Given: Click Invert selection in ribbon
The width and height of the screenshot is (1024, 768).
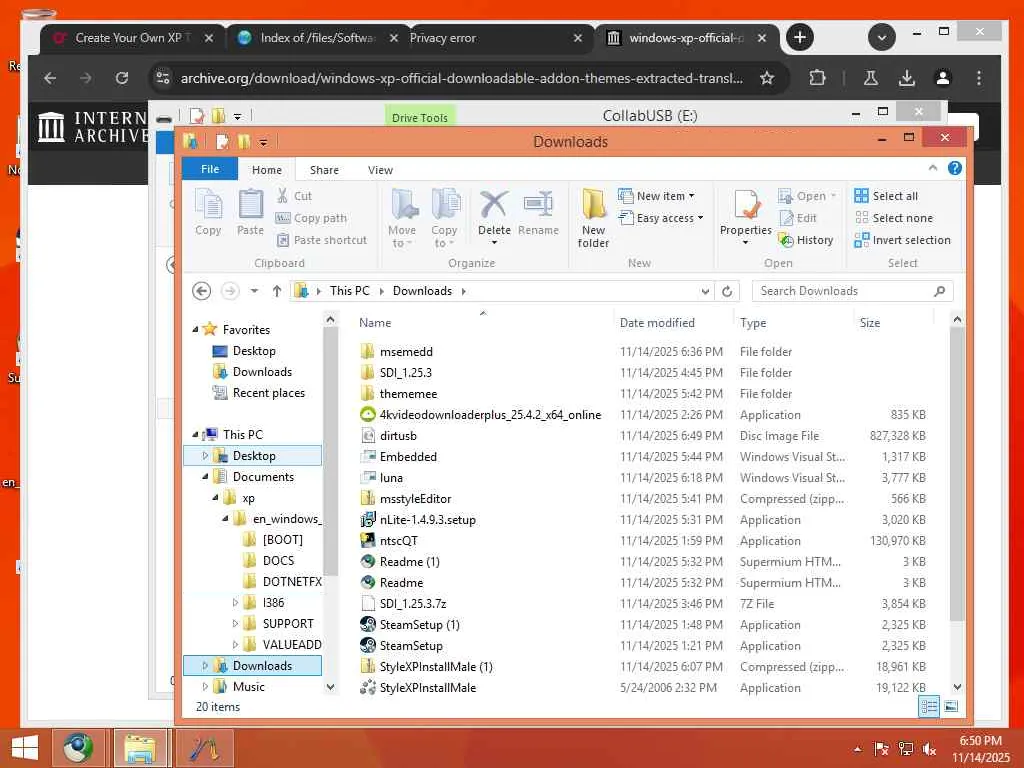Looking at the screenshot, I should [903, 240].
